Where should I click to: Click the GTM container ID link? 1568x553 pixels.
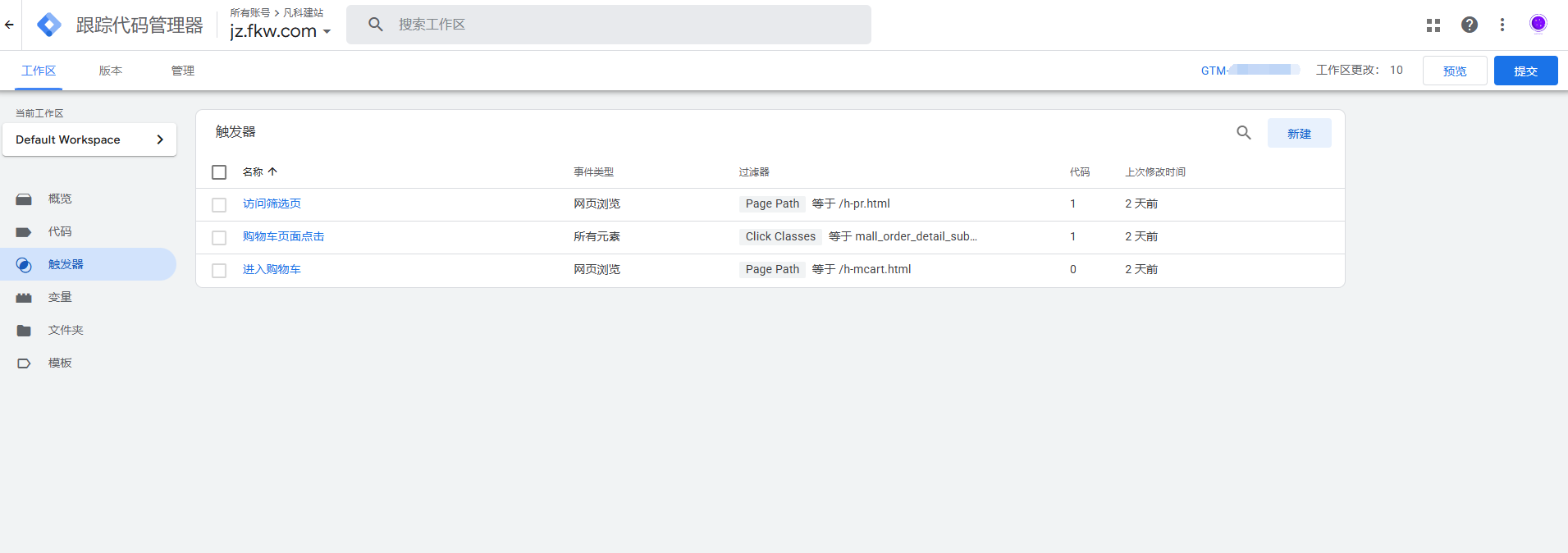click(x=1250, y=71)
